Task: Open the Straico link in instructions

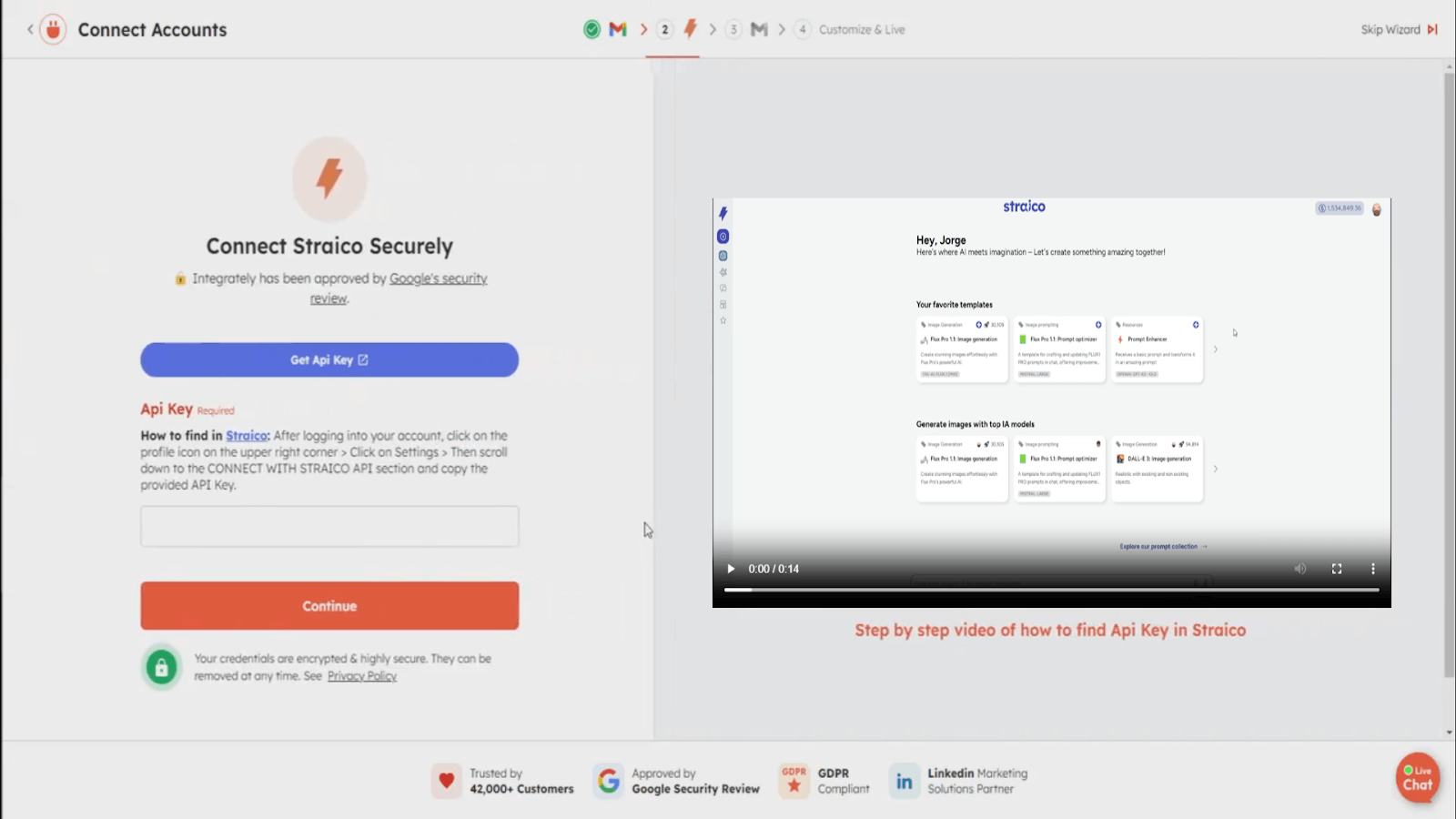Action: coord(247,436)
